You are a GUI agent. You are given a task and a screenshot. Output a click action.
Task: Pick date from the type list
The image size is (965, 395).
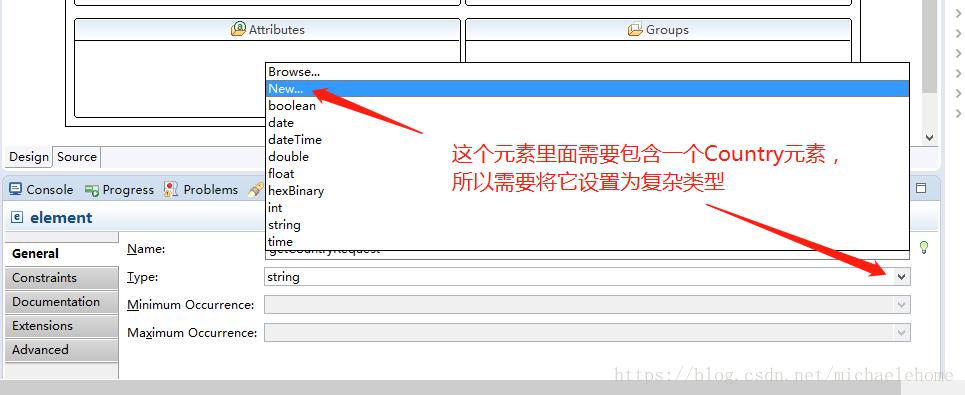[587, 123]
